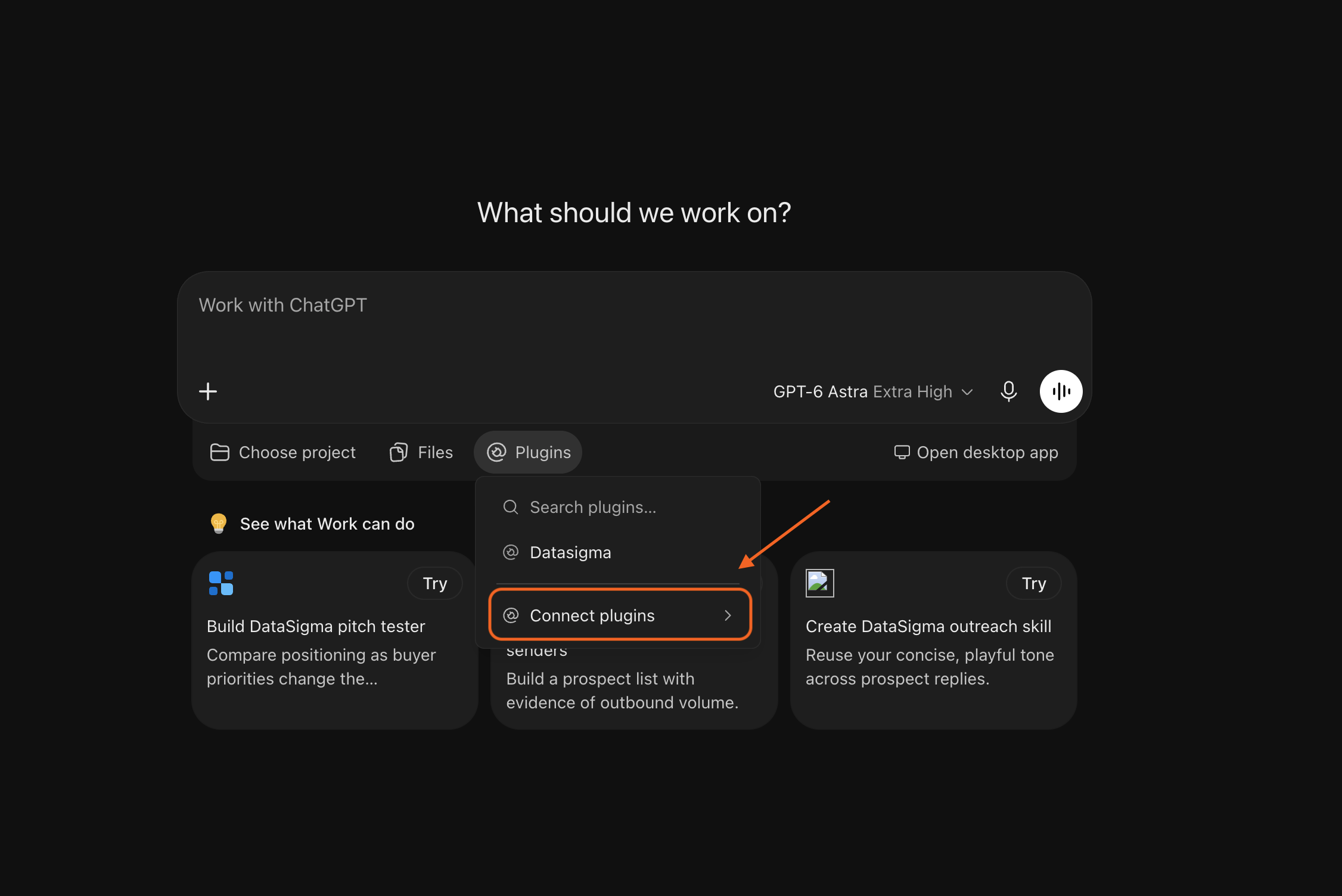Focus the Search plugins field

tap(618, 507)
